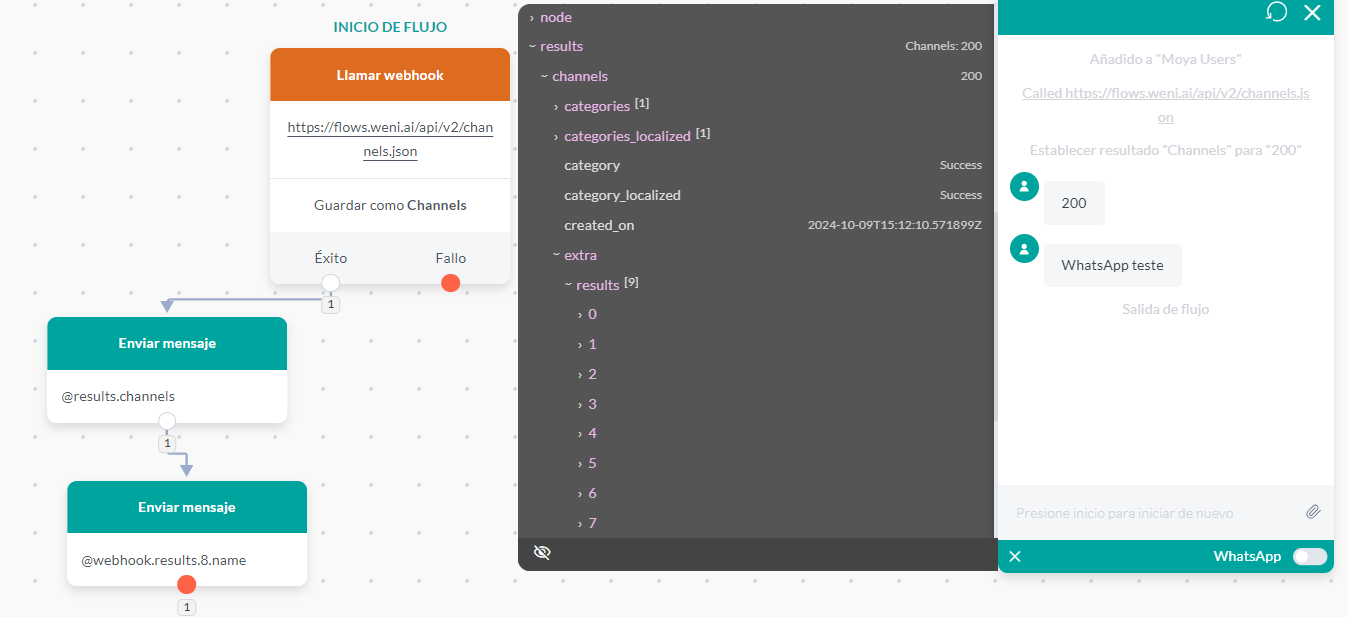This screenshot has width=1348, height=617.
Task: Click the red Fallo exit dot
Action: tap(450, 282)
